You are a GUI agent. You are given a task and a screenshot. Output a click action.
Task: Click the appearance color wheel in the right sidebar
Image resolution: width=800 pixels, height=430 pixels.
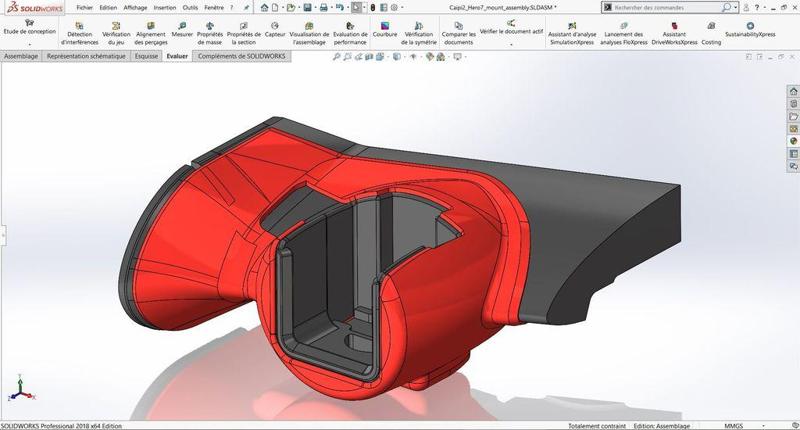(793, 140)
